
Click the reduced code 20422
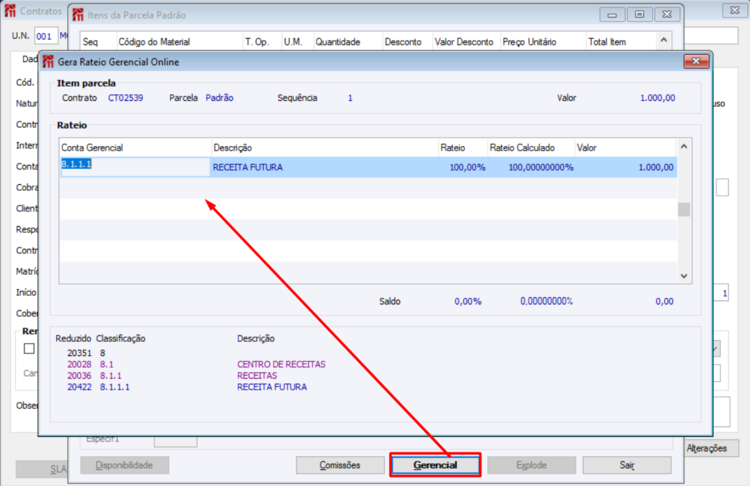click(x=79, y=387)
